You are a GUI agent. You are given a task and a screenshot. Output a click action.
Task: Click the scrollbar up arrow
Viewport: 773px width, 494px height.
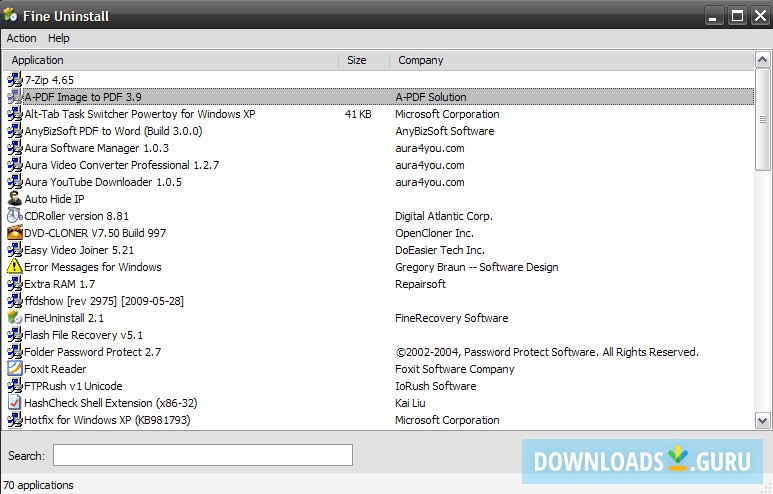click(762, 60)
